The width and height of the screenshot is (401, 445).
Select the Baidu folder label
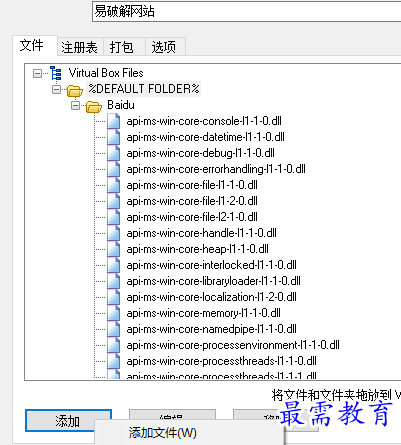[121, 105]
